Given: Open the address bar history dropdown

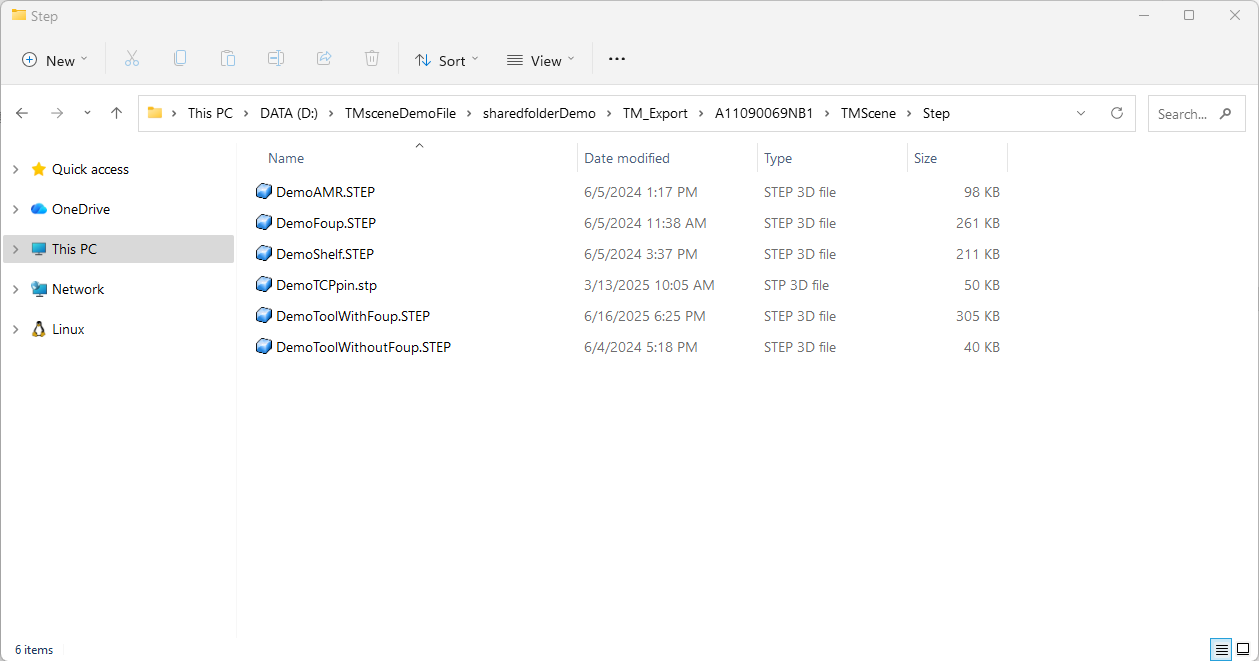Looking at the screenshot, I should (1081, 113).
